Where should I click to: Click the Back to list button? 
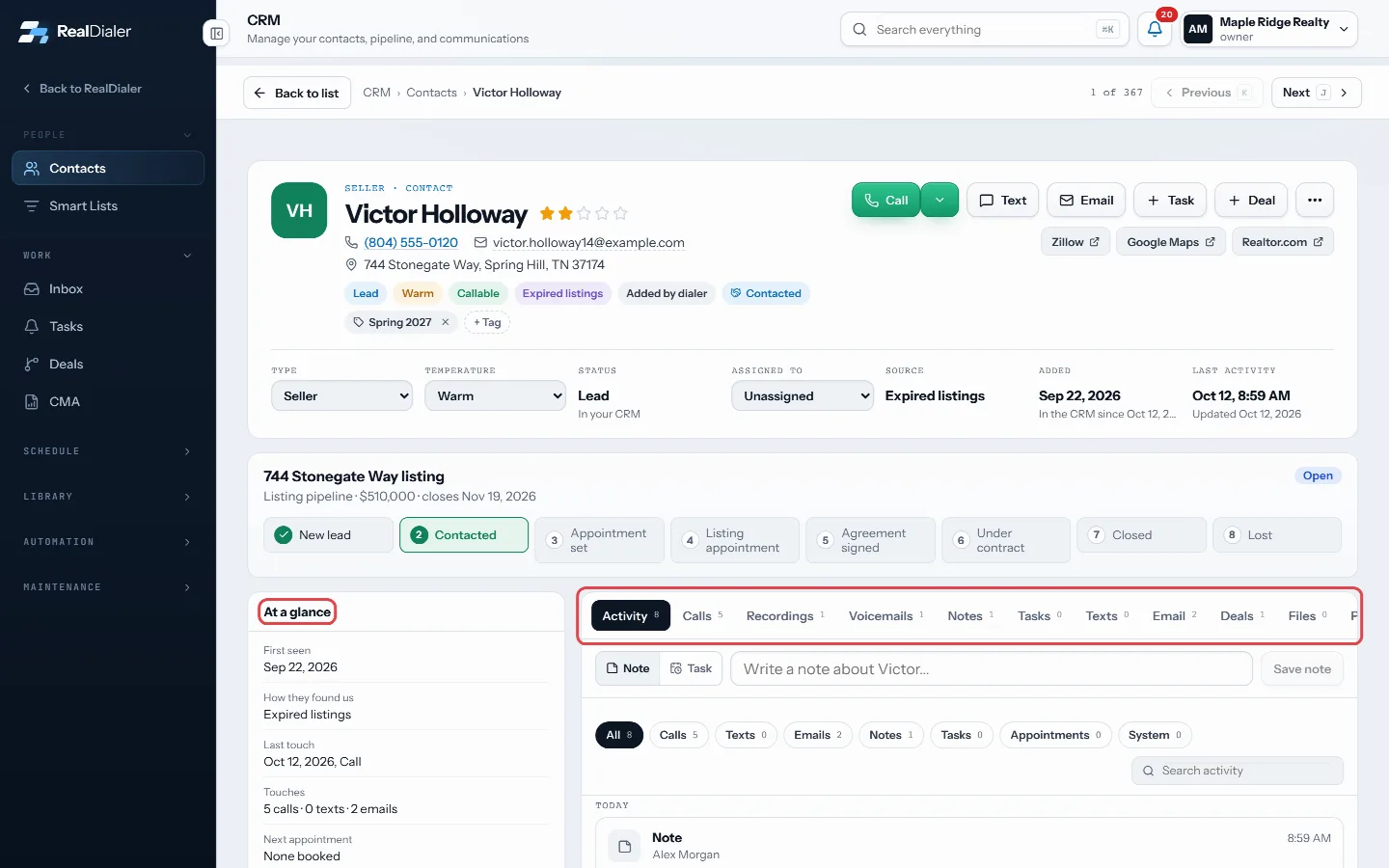point(297,93)
